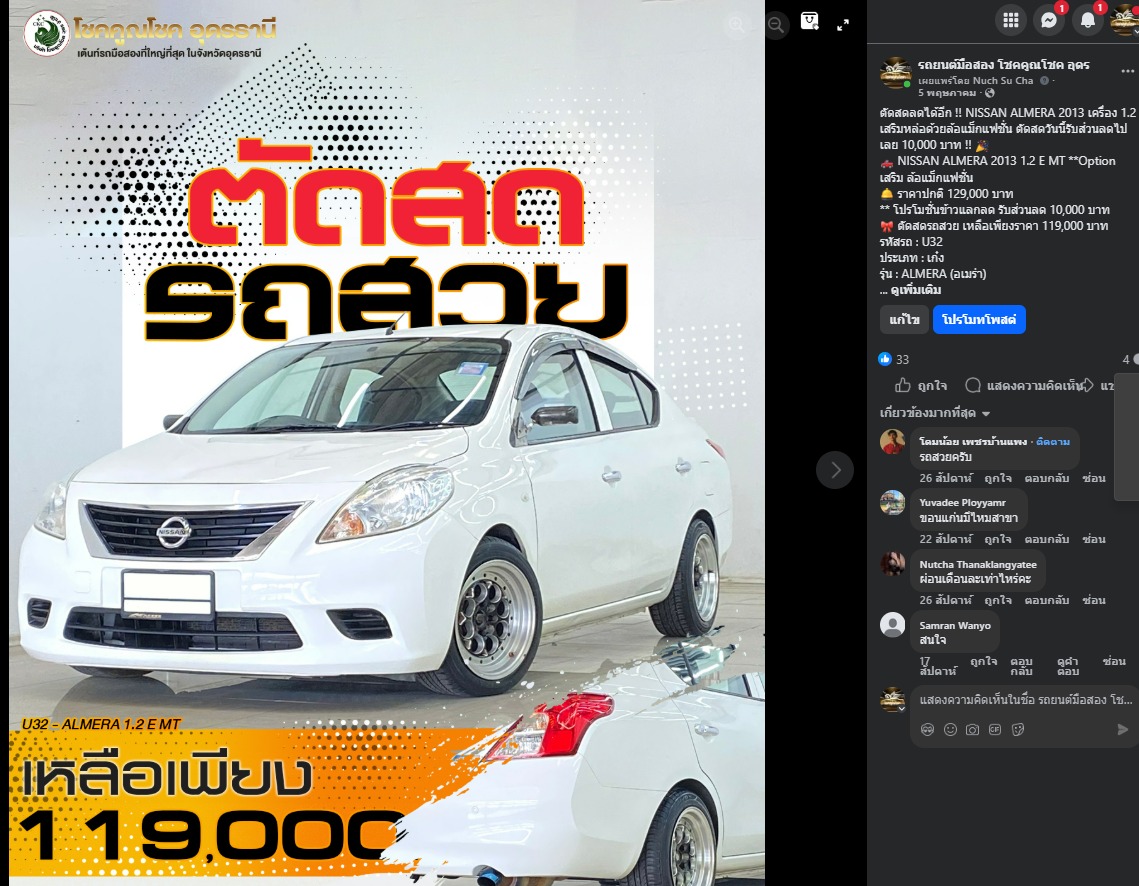
Task: Send the comment with arrow icon
Action: coord(1122,730)
